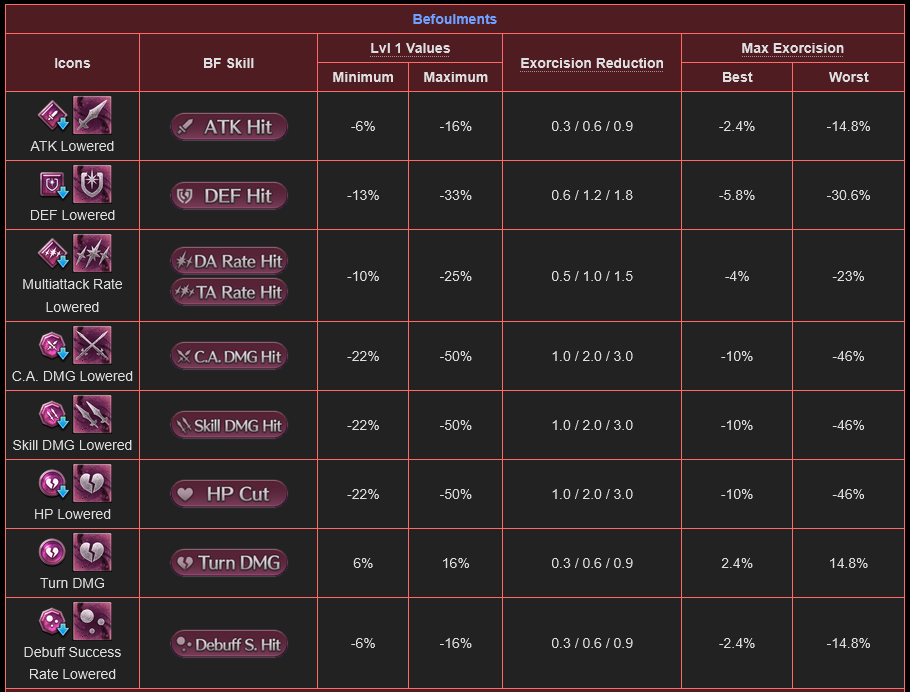
Task: Click the HP Lowered broken heart square icon
Action: point(92,484)
